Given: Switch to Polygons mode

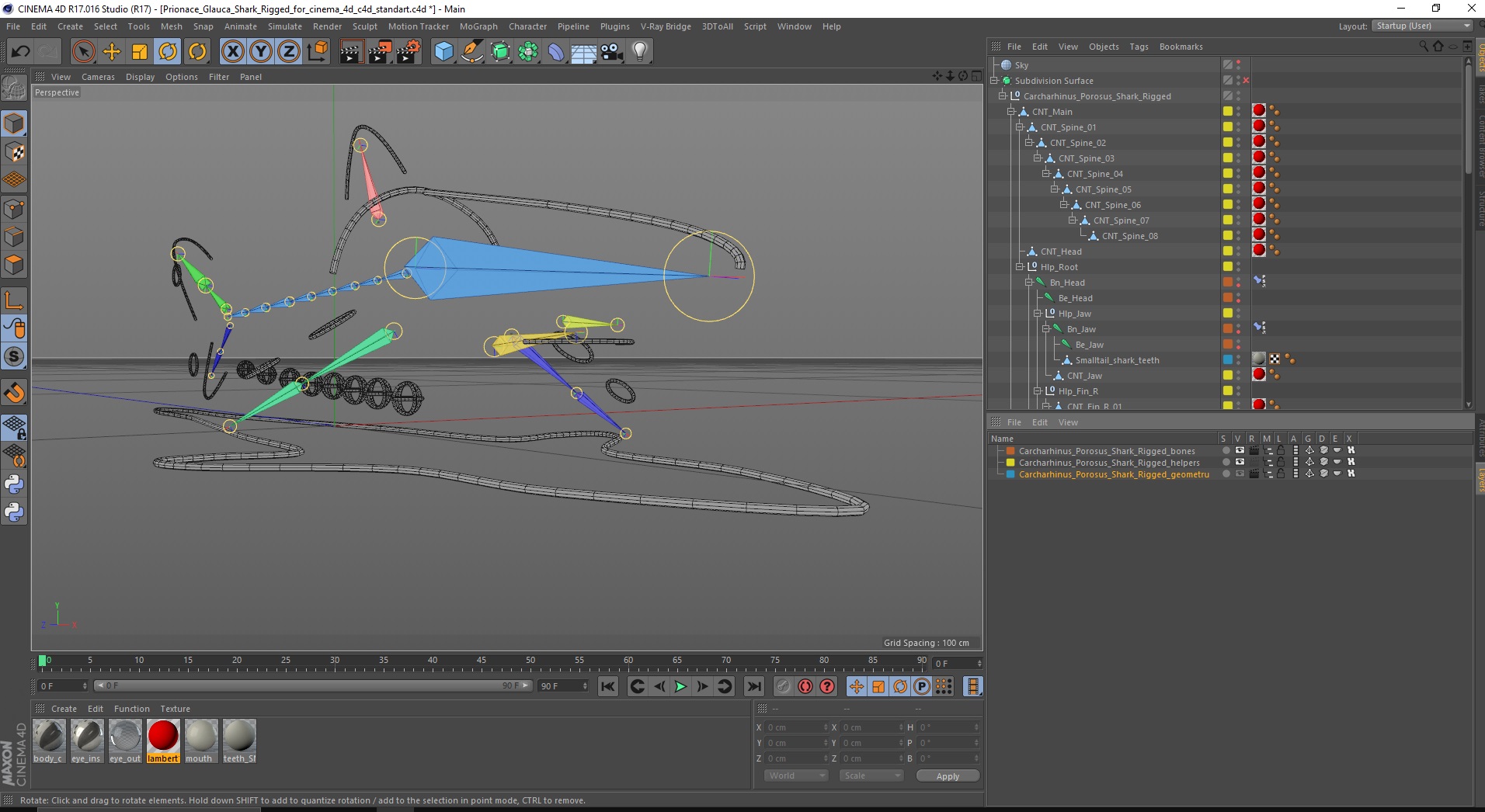Looking at the screenshot, I should tap(14, 265).
